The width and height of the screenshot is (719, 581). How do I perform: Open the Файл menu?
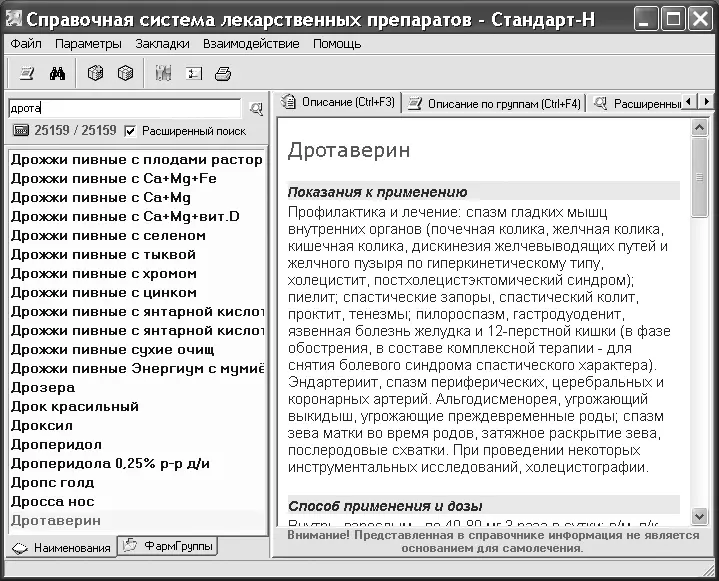tap(25, 44)
